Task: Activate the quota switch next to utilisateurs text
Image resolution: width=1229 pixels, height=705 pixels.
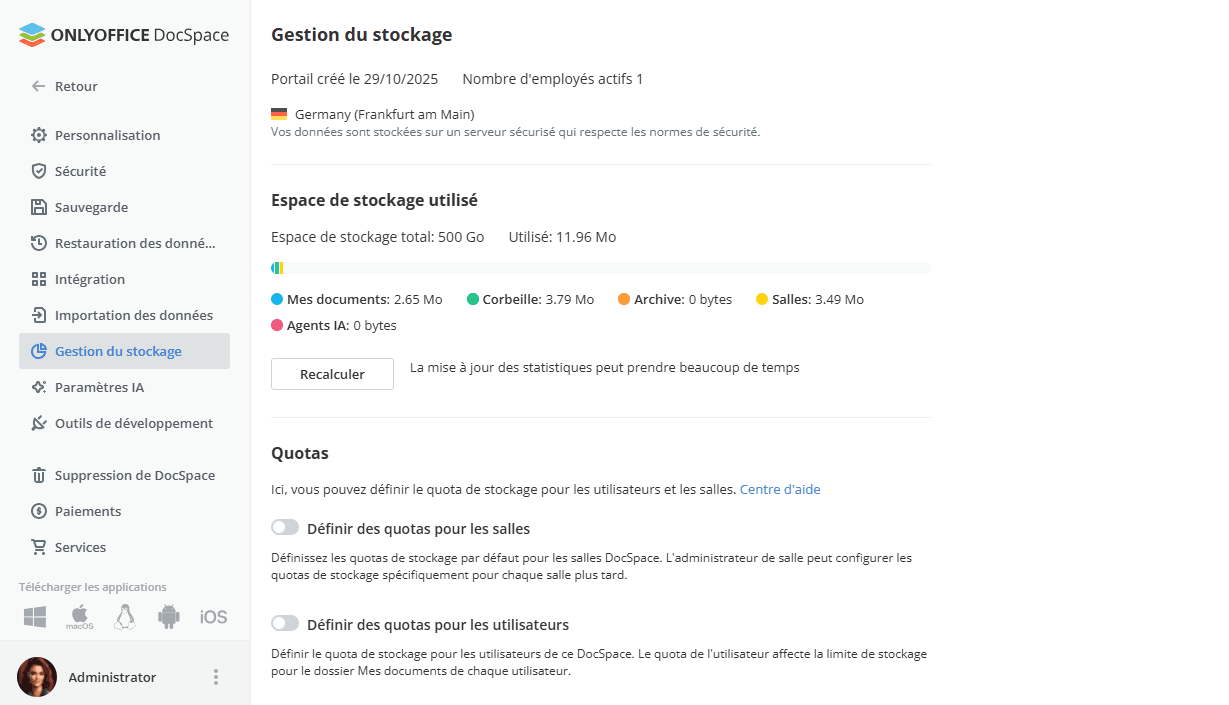Action: tap(285, 623)
